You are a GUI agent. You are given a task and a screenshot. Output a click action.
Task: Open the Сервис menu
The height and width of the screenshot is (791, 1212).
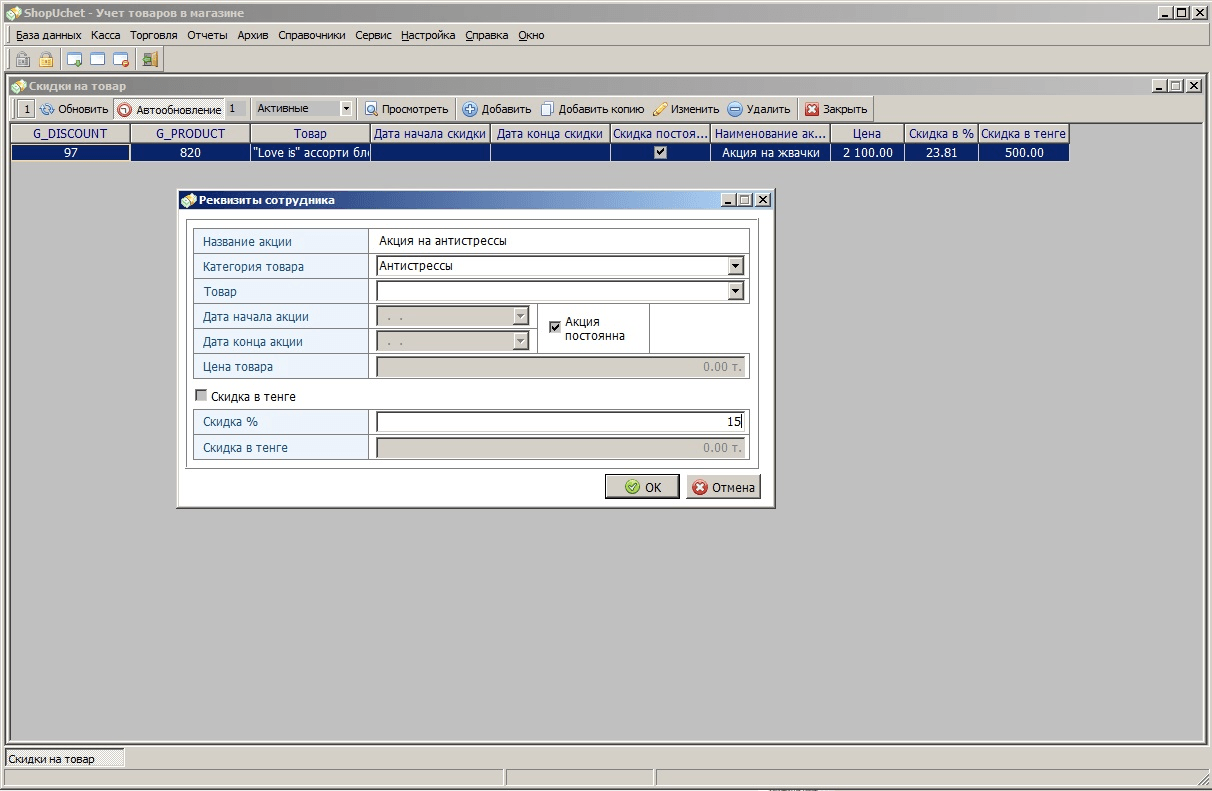pos(374,35)
